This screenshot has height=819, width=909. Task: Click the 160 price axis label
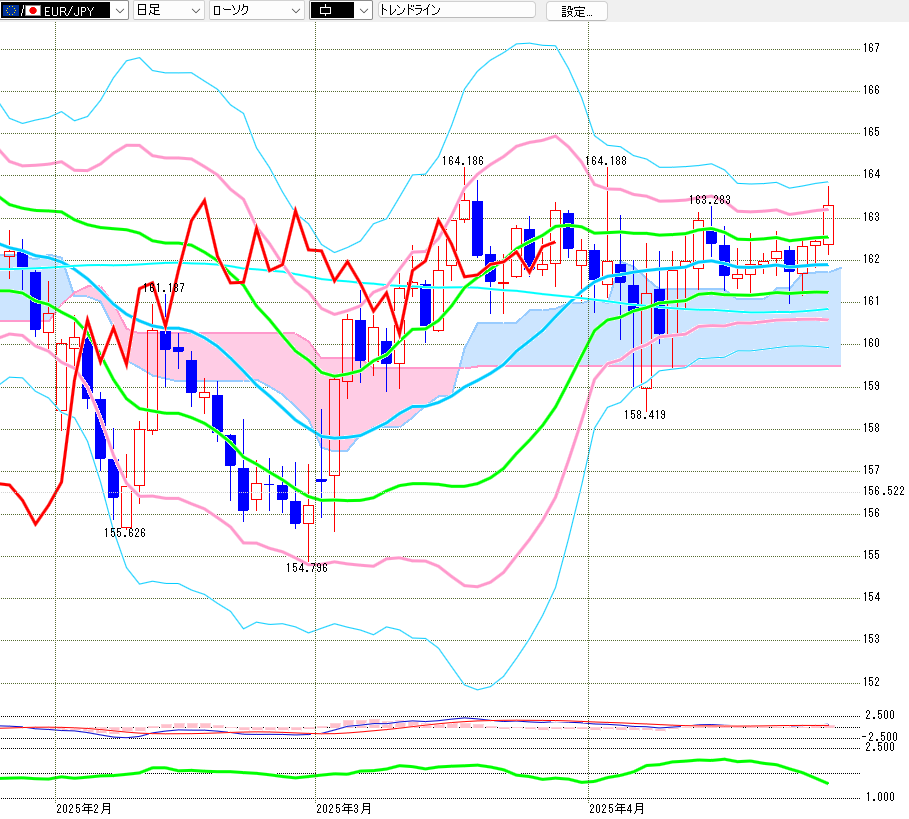click(871, 343)
